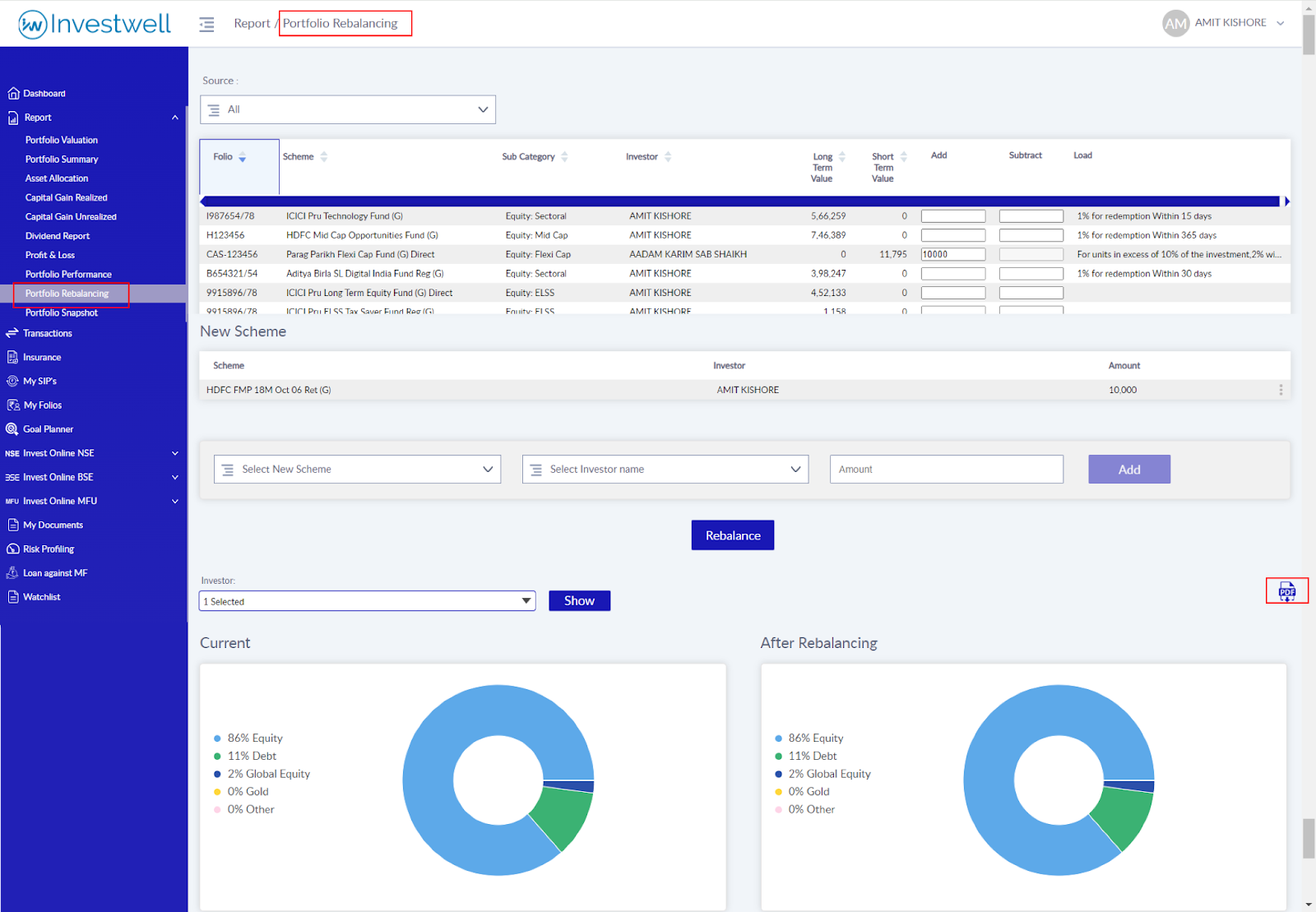1316x912 pixels.
Task: Click the Investwell logo
Action: 95,24
